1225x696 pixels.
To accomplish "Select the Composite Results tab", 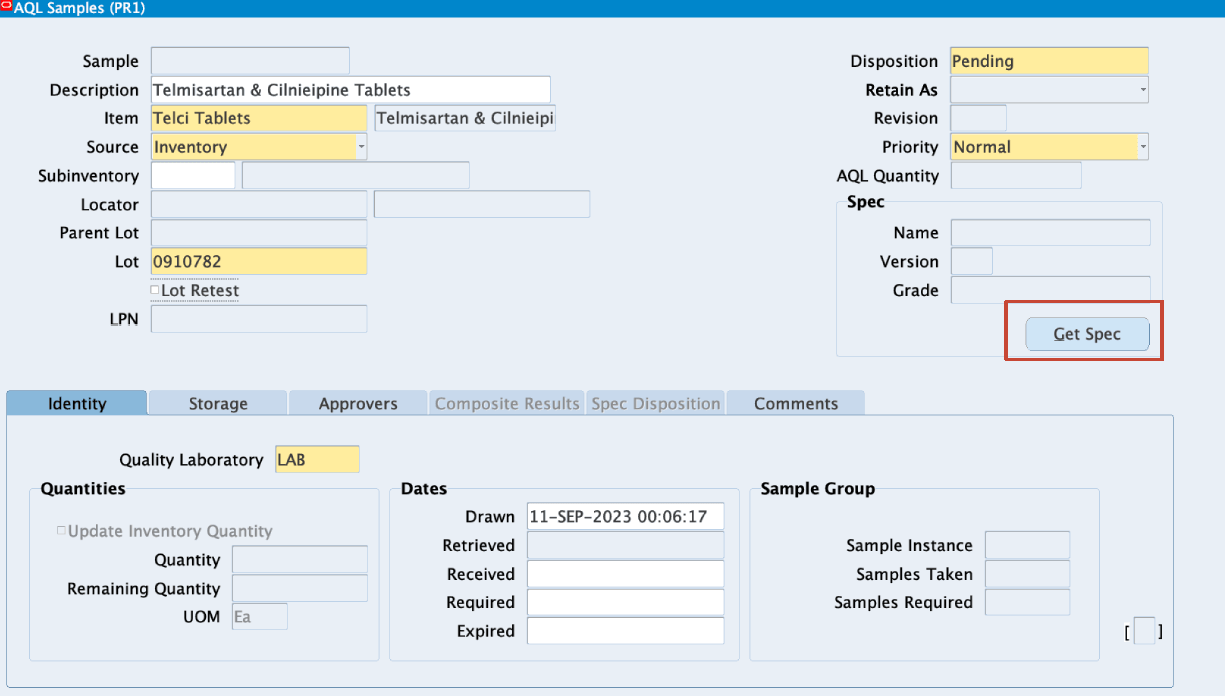I will 507,403.
